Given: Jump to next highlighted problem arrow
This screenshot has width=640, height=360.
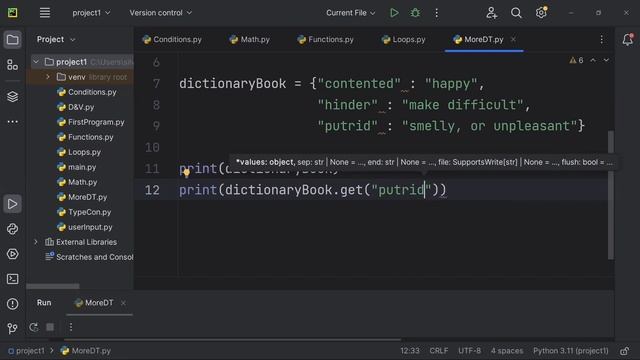Looking at the screenshot, I should tap(606, 60).
